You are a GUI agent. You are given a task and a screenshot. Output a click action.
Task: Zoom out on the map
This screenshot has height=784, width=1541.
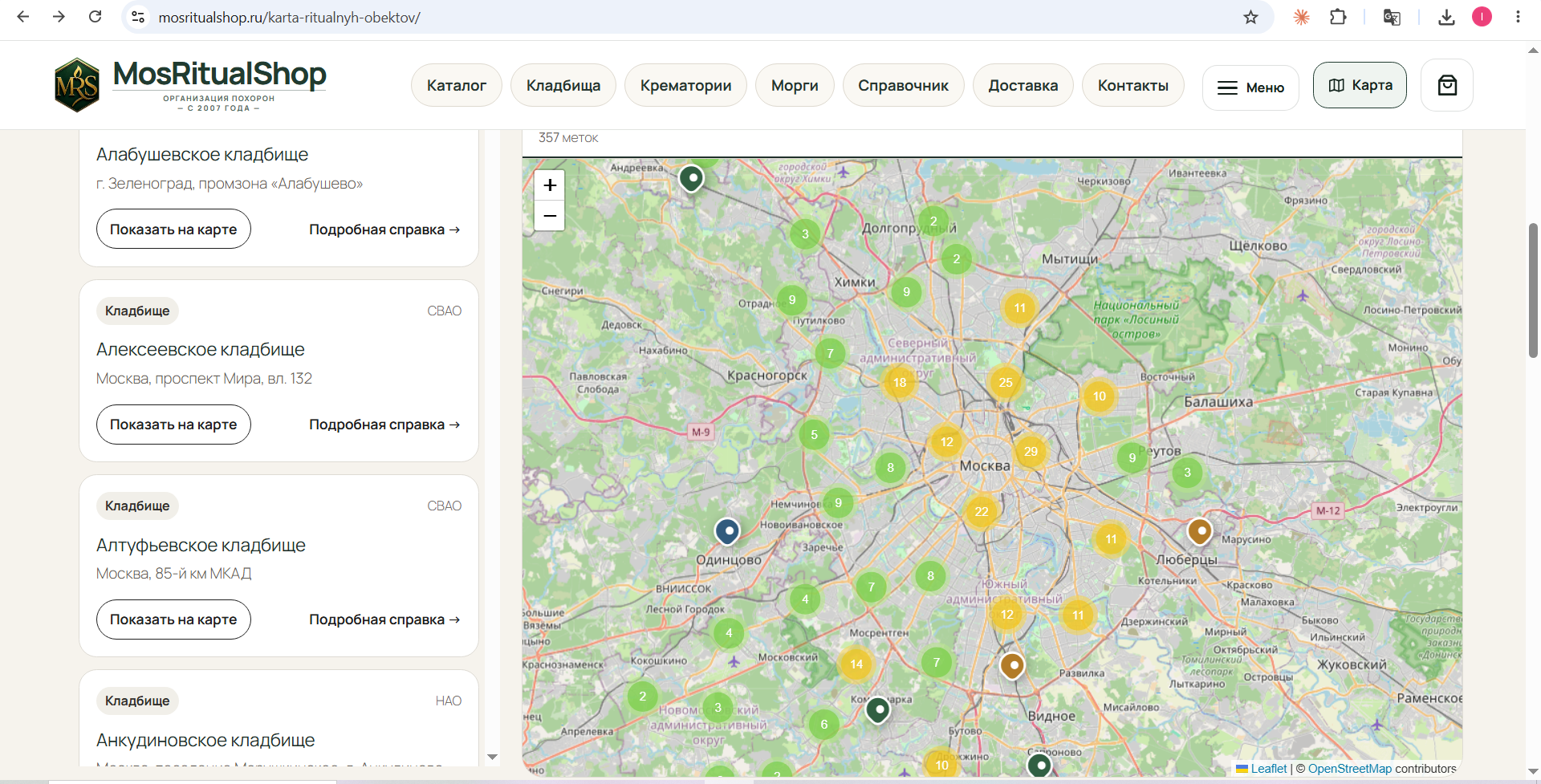[550, 216]
